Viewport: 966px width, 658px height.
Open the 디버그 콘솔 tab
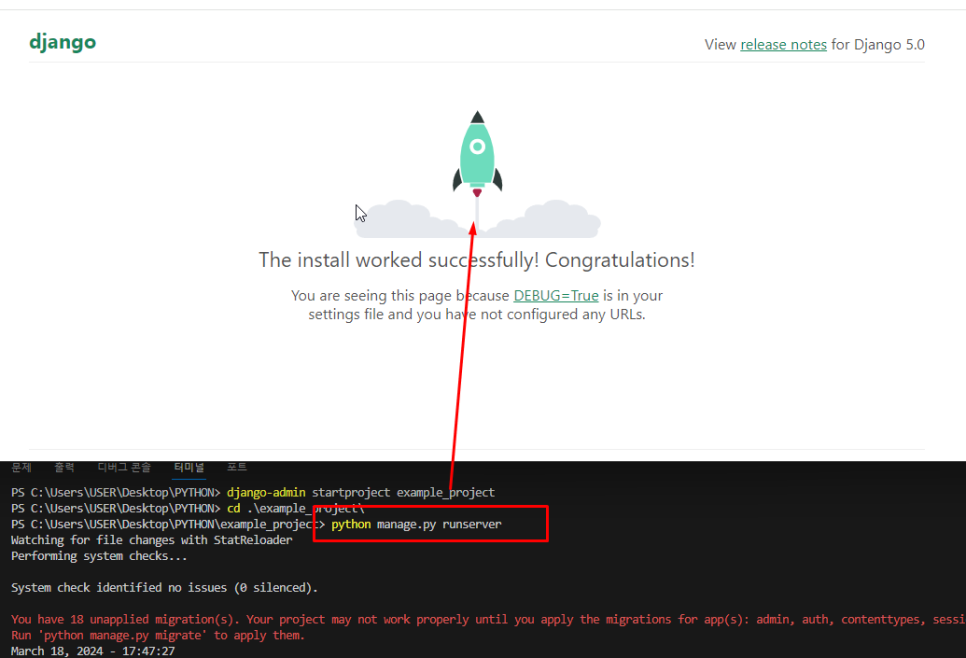tap(124, 468)
